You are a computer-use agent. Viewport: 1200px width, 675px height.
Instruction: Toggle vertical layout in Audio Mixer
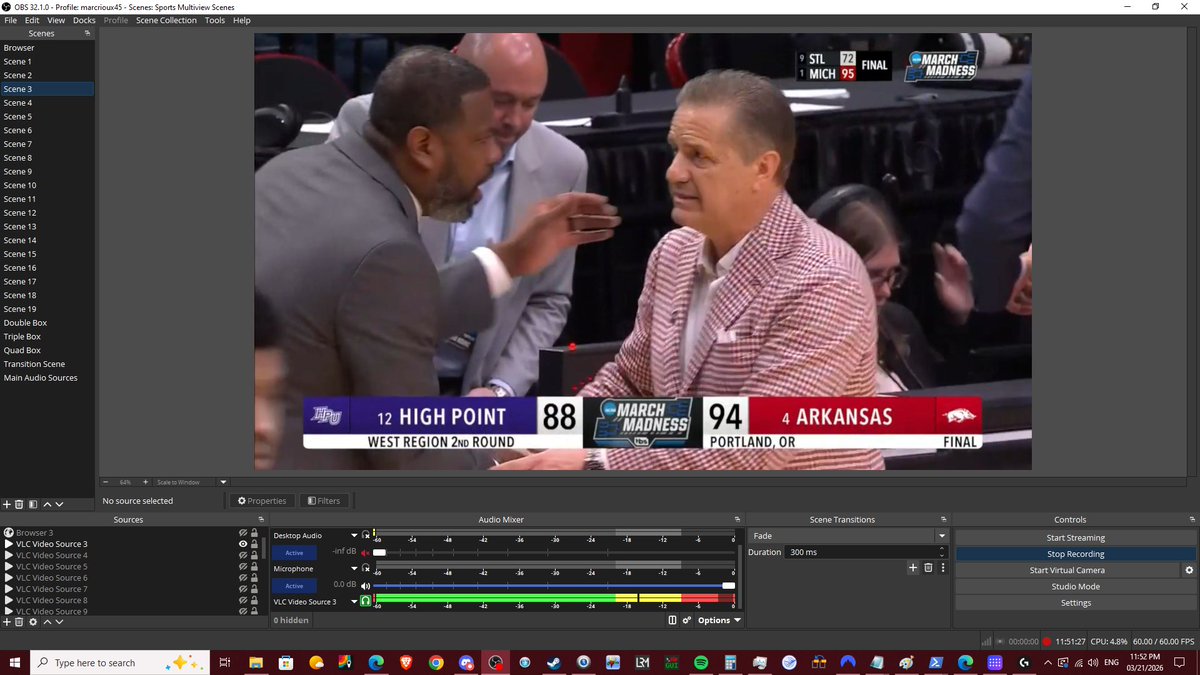tap(672, 620)
